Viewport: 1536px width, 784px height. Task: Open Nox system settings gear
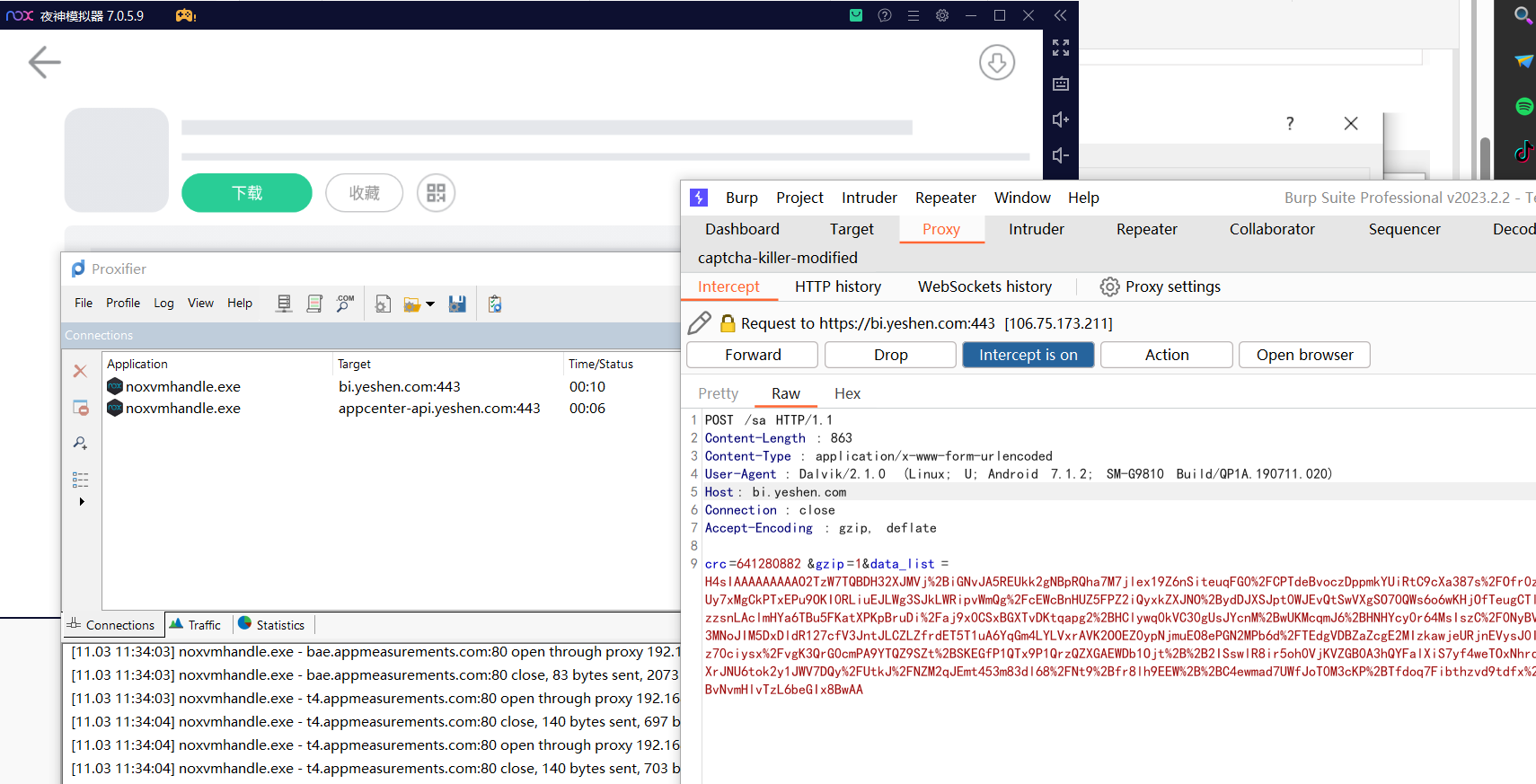pyautogui.click(x=942, y=15)
